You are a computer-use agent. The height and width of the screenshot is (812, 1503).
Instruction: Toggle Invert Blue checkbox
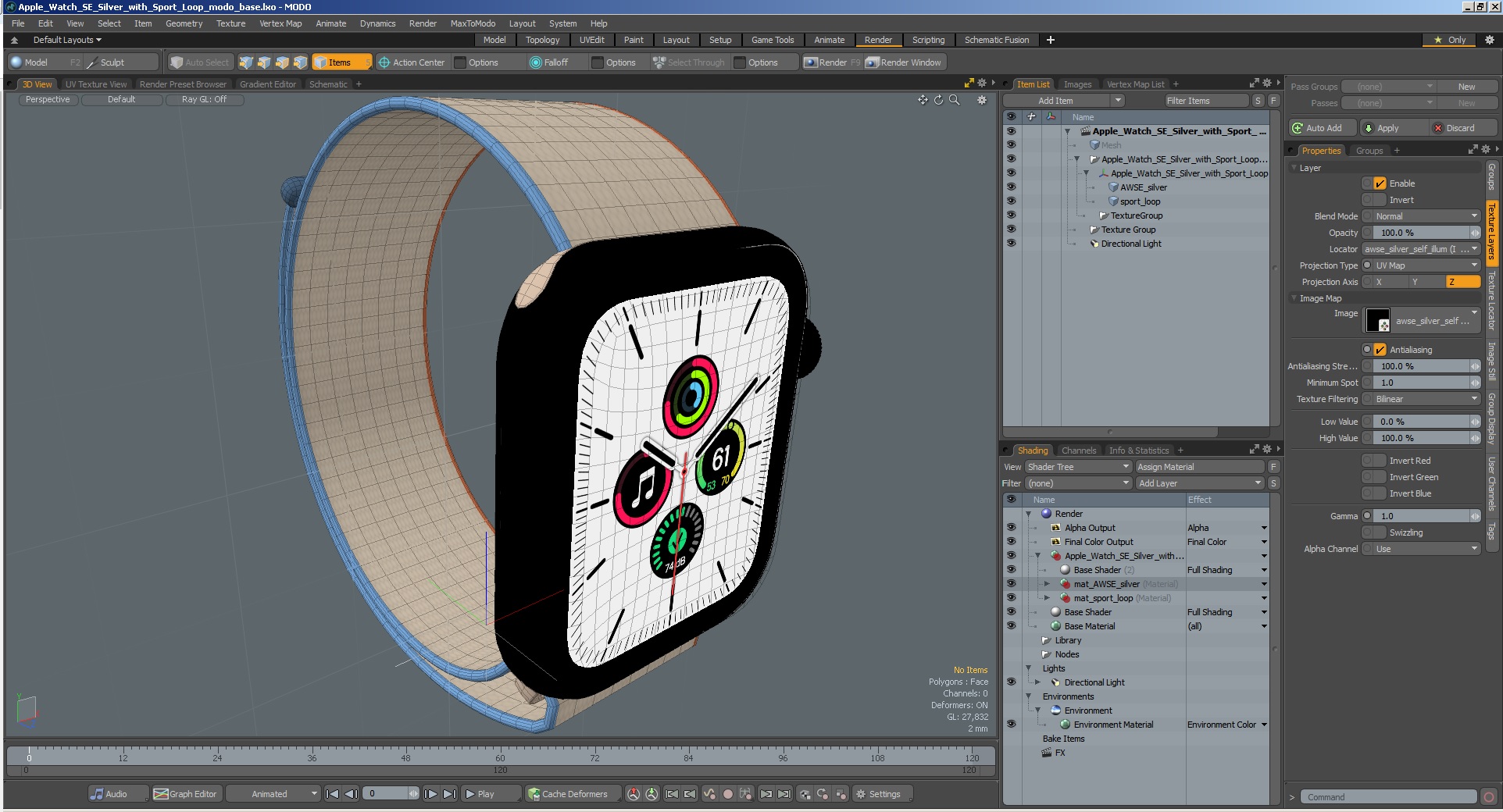(x=1380, y=493)
